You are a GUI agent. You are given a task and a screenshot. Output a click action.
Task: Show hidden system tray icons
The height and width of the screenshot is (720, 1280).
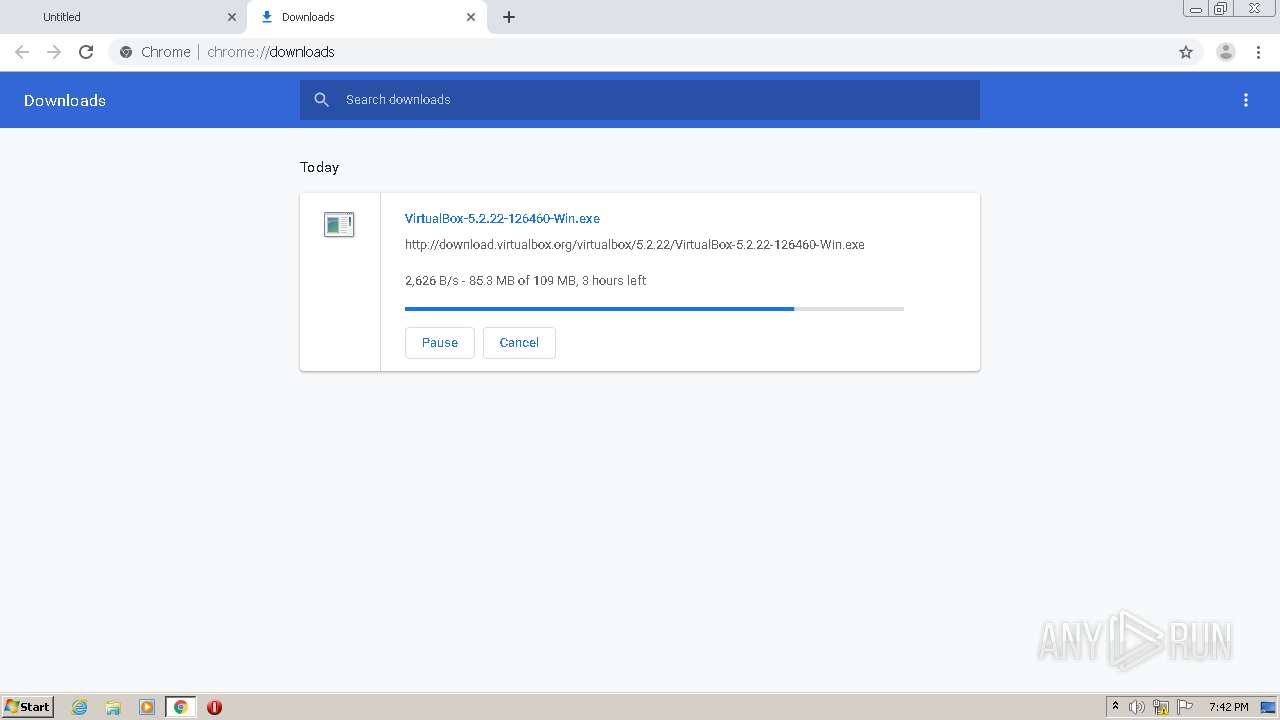tap(1116, 707)
